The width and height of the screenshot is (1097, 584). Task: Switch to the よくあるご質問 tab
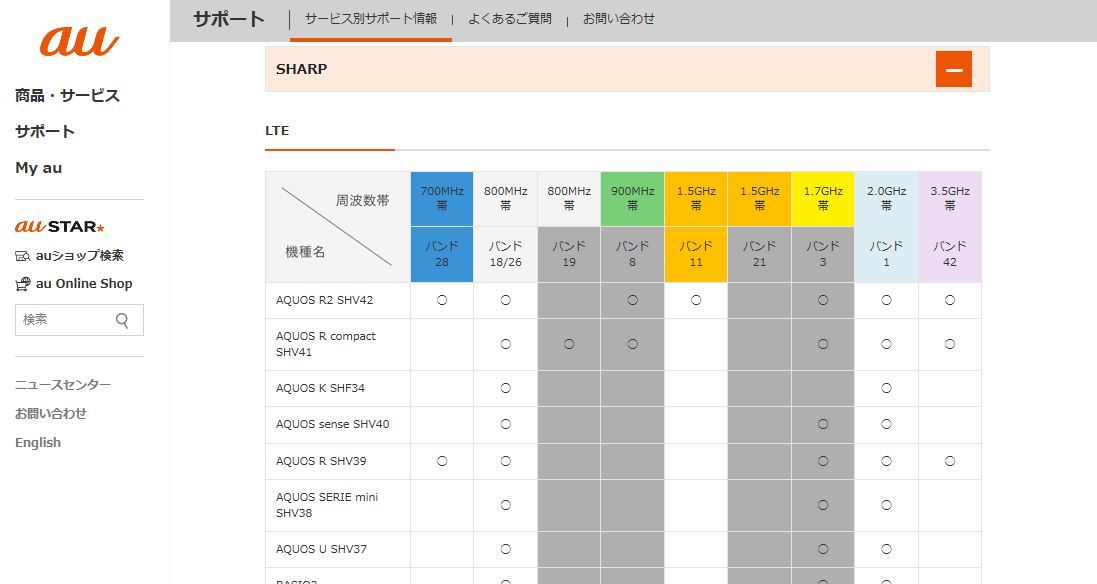510,18
